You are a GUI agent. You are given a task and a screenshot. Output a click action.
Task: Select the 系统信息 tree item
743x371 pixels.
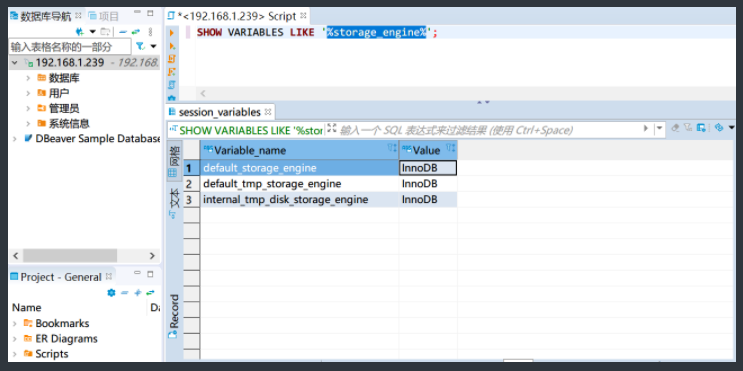click(x=69, y=124)
